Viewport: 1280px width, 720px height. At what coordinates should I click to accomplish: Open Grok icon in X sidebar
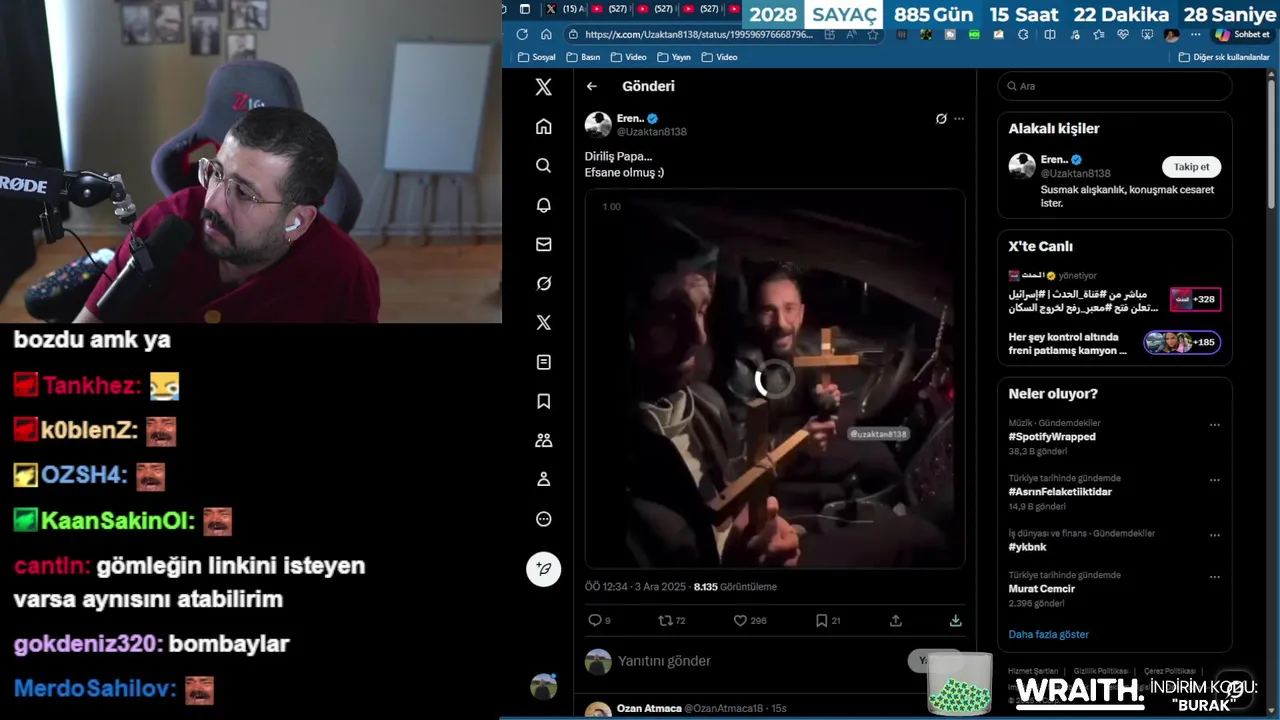pyautogui.click(x=543, y=283)
